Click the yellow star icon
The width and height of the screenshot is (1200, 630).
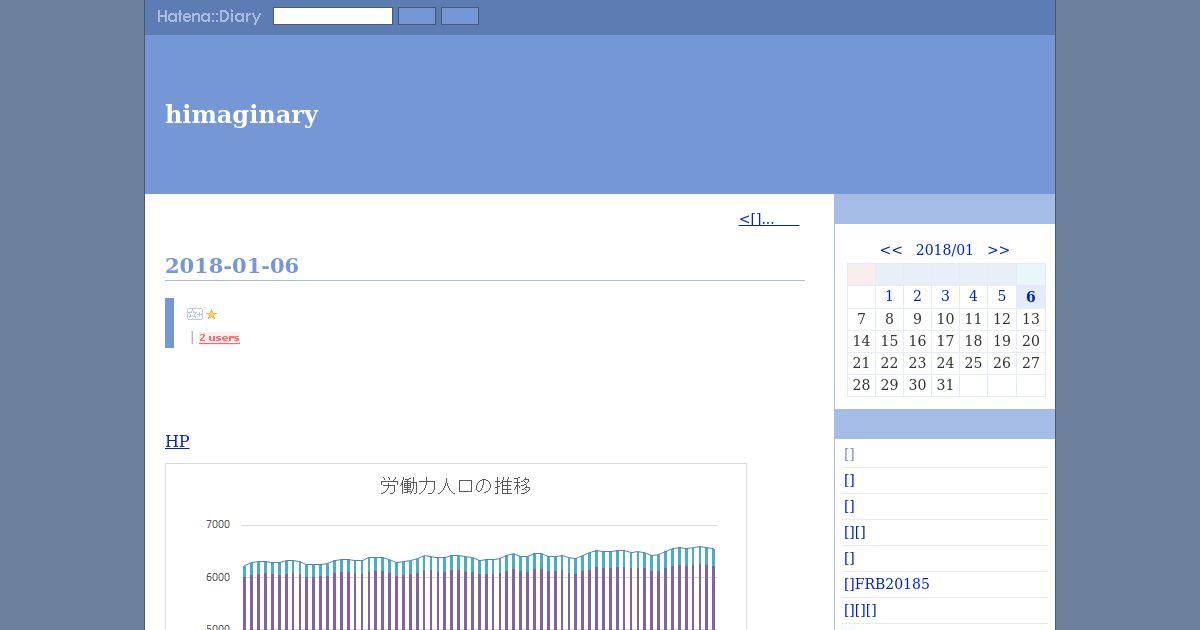tap(211, 314)
